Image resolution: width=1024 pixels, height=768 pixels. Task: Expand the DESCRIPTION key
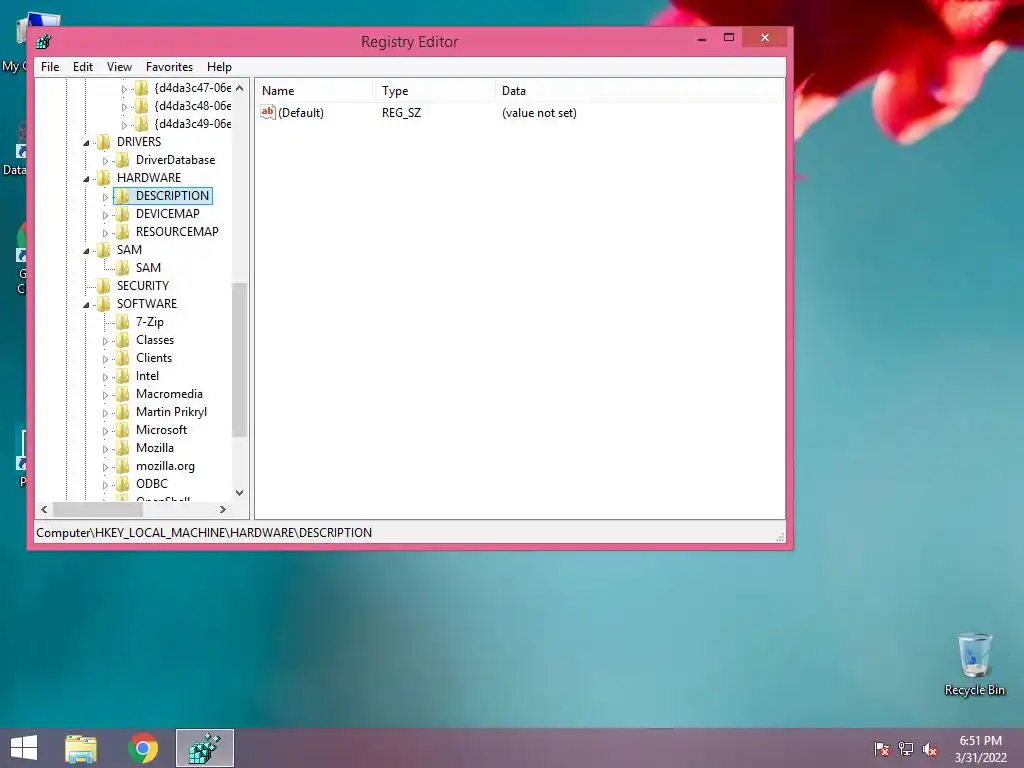(x=105, y=197)
